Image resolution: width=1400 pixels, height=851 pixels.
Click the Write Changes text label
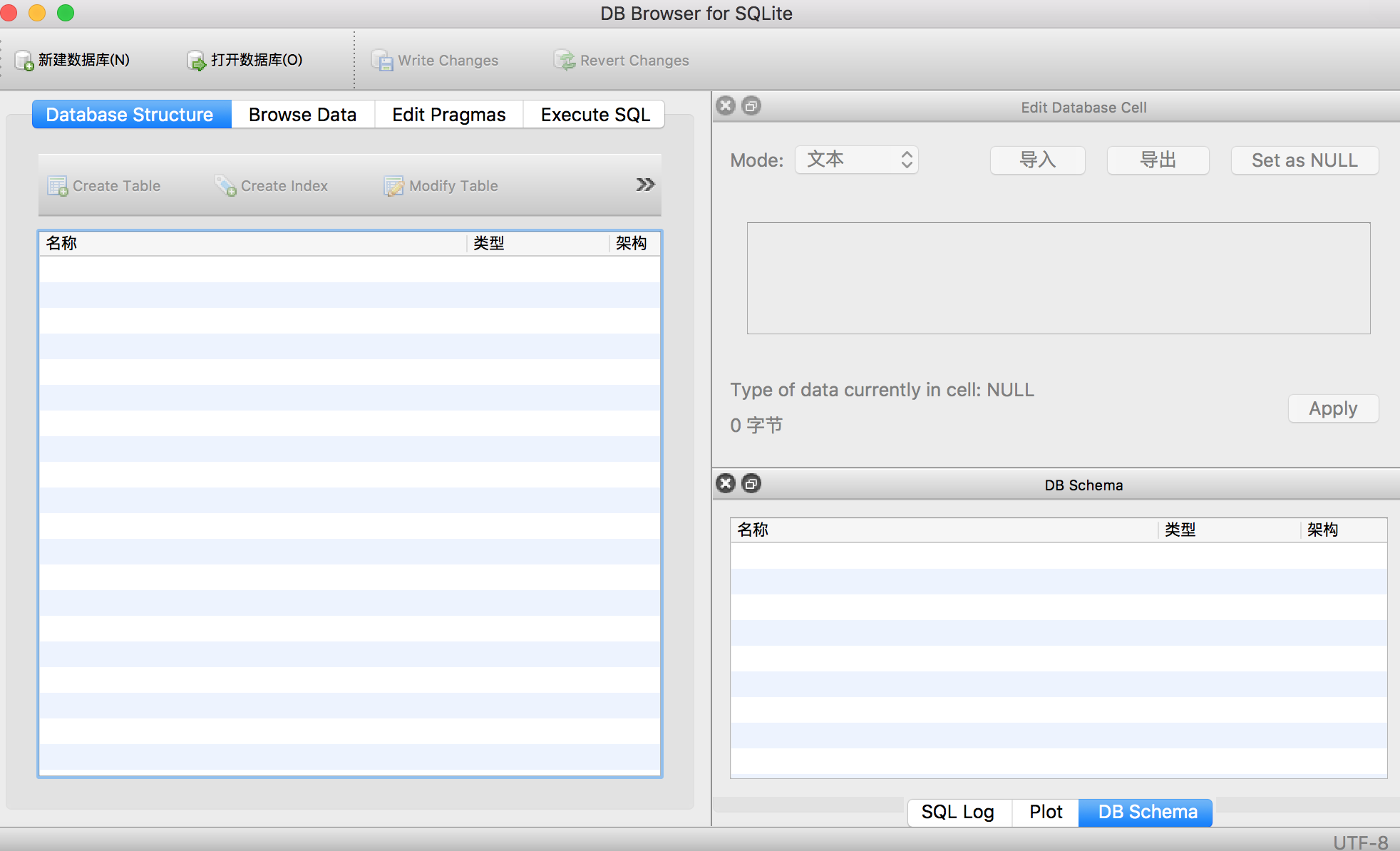point(448,61)
